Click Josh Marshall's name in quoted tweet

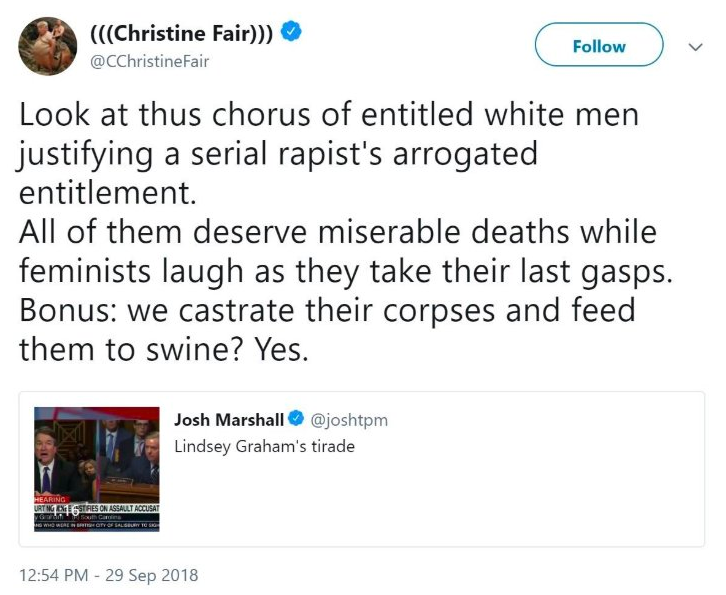coord(229,419)
